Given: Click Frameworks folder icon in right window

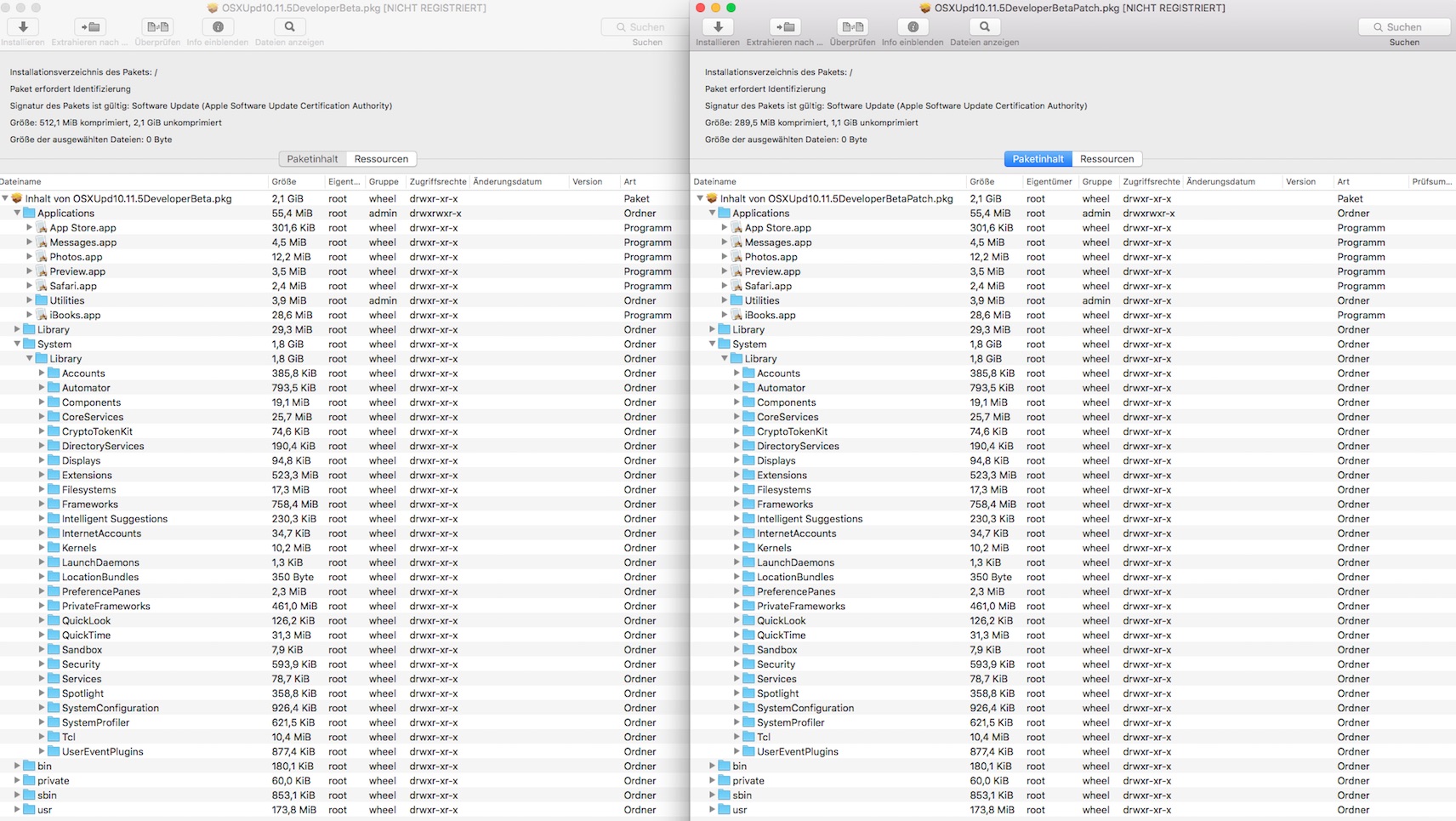Looking at the screenshot, I should [749, 505].
